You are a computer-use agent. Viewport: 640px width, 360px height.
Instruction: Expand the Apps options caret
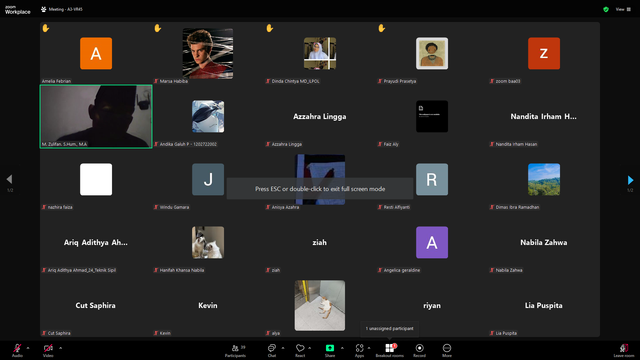(369, 348)
